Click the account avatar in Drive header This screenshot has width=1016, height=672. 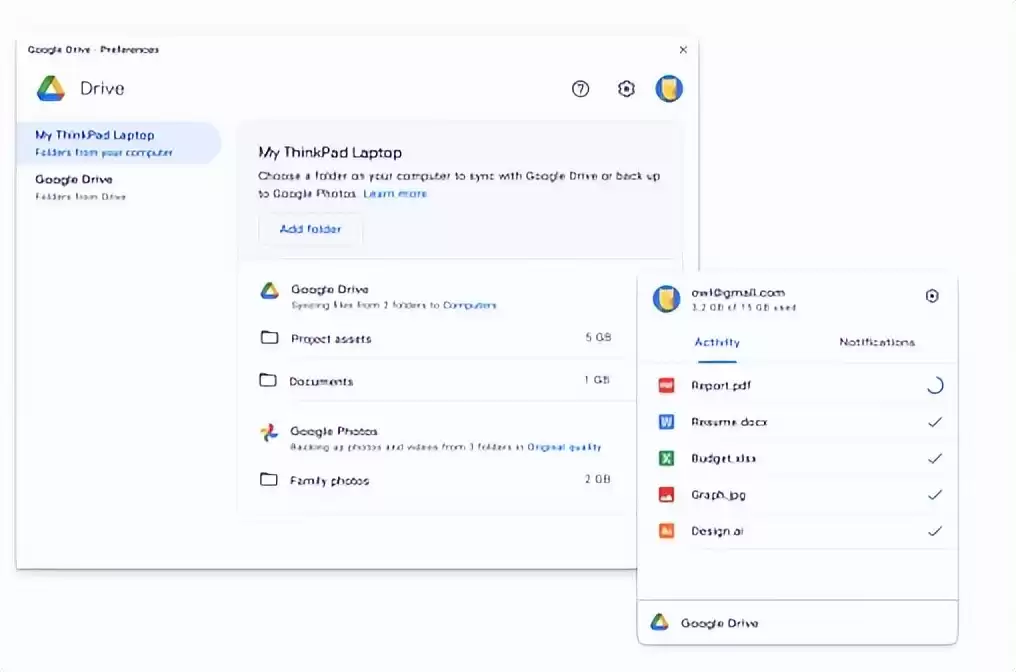pos(669,89)
